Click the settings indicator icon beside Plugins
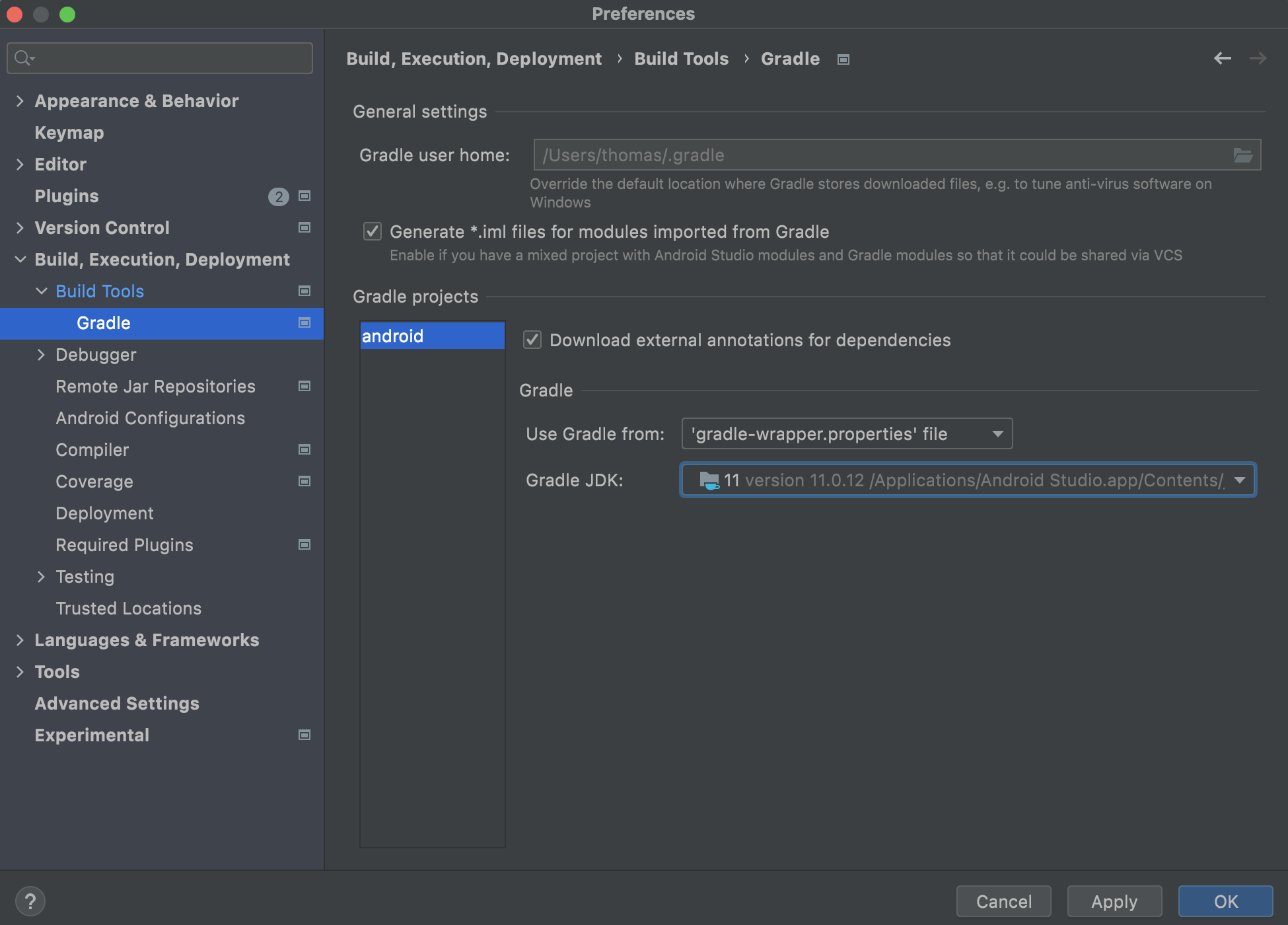Viewport: 1288px width, 925px height. 304,196
